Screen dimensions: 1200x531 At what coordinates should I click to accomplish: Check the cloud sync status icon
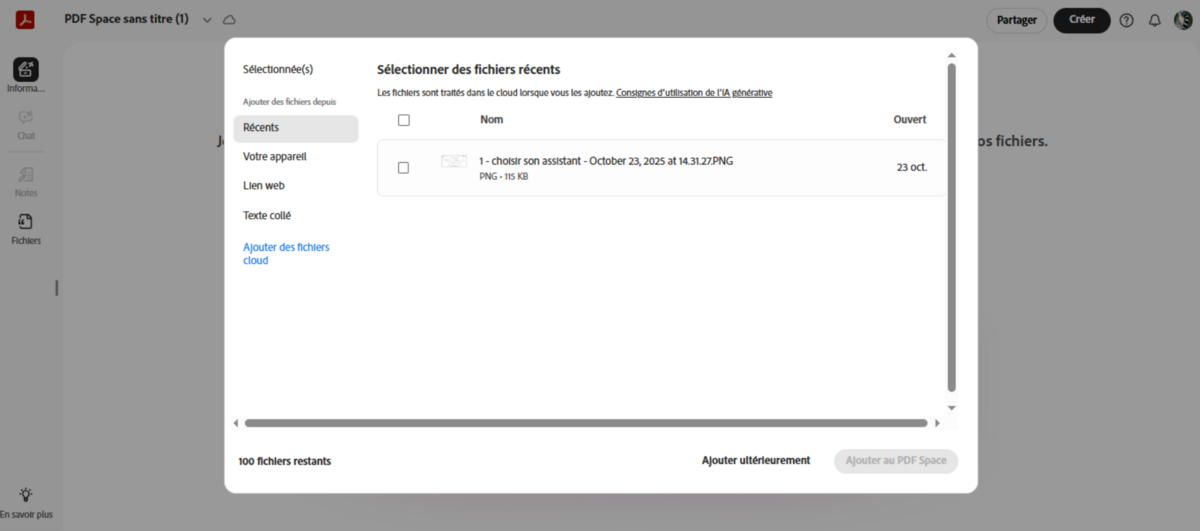(x=229, y=20)
